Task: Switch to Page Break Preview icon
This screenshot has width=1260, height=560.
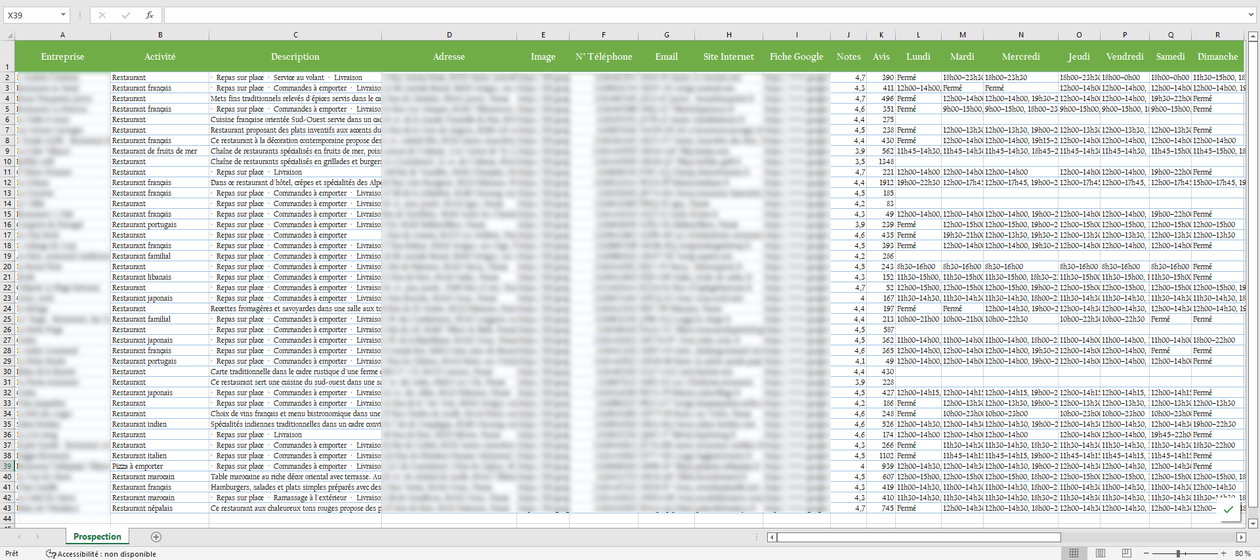Action: 1126,553
